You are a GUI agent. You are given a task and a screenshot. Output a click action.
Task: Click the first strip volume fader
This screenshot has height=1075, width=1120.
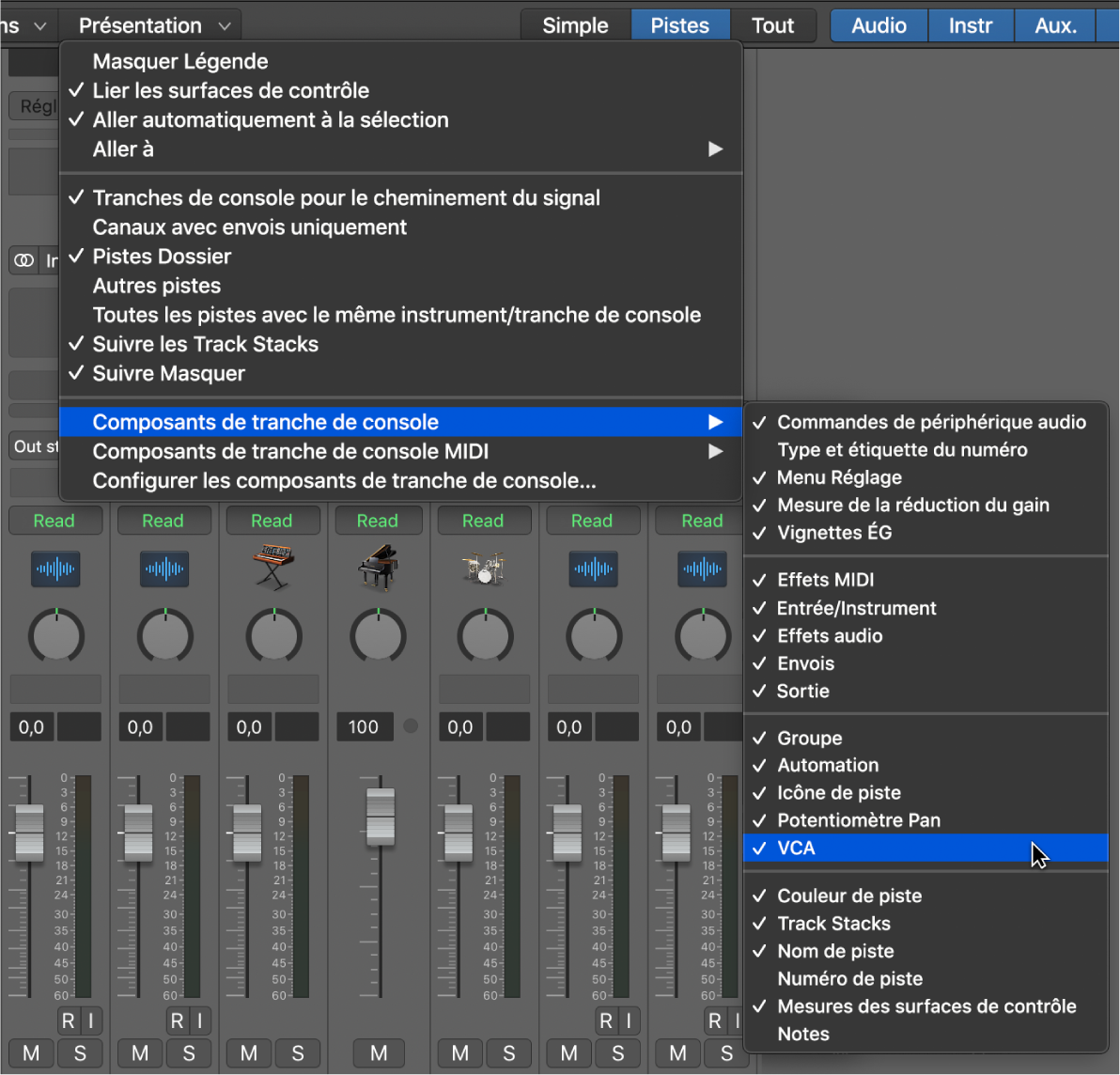[29, 833]
